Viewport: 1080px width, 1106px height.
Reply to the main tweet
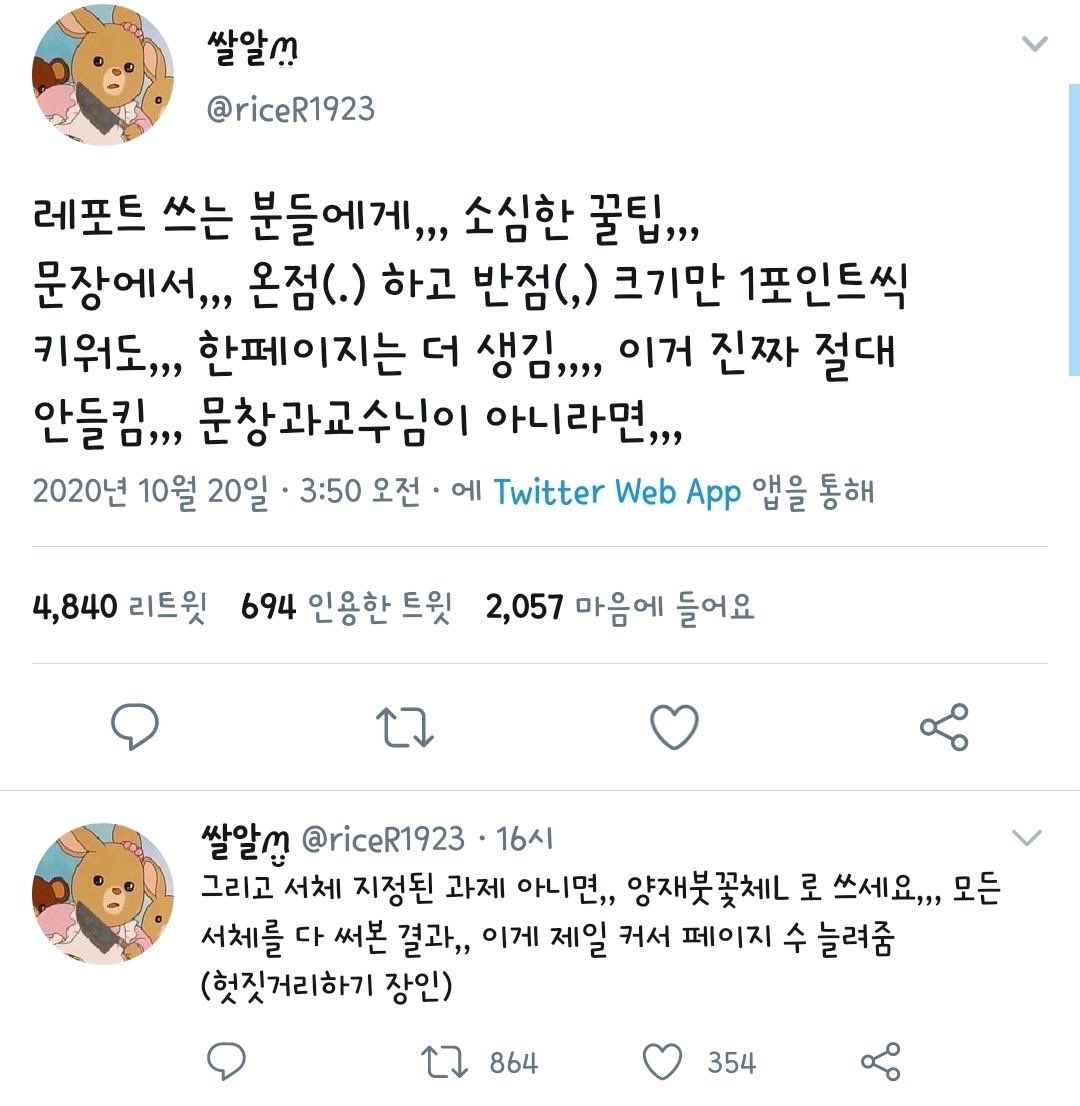(x=135, y=726)
